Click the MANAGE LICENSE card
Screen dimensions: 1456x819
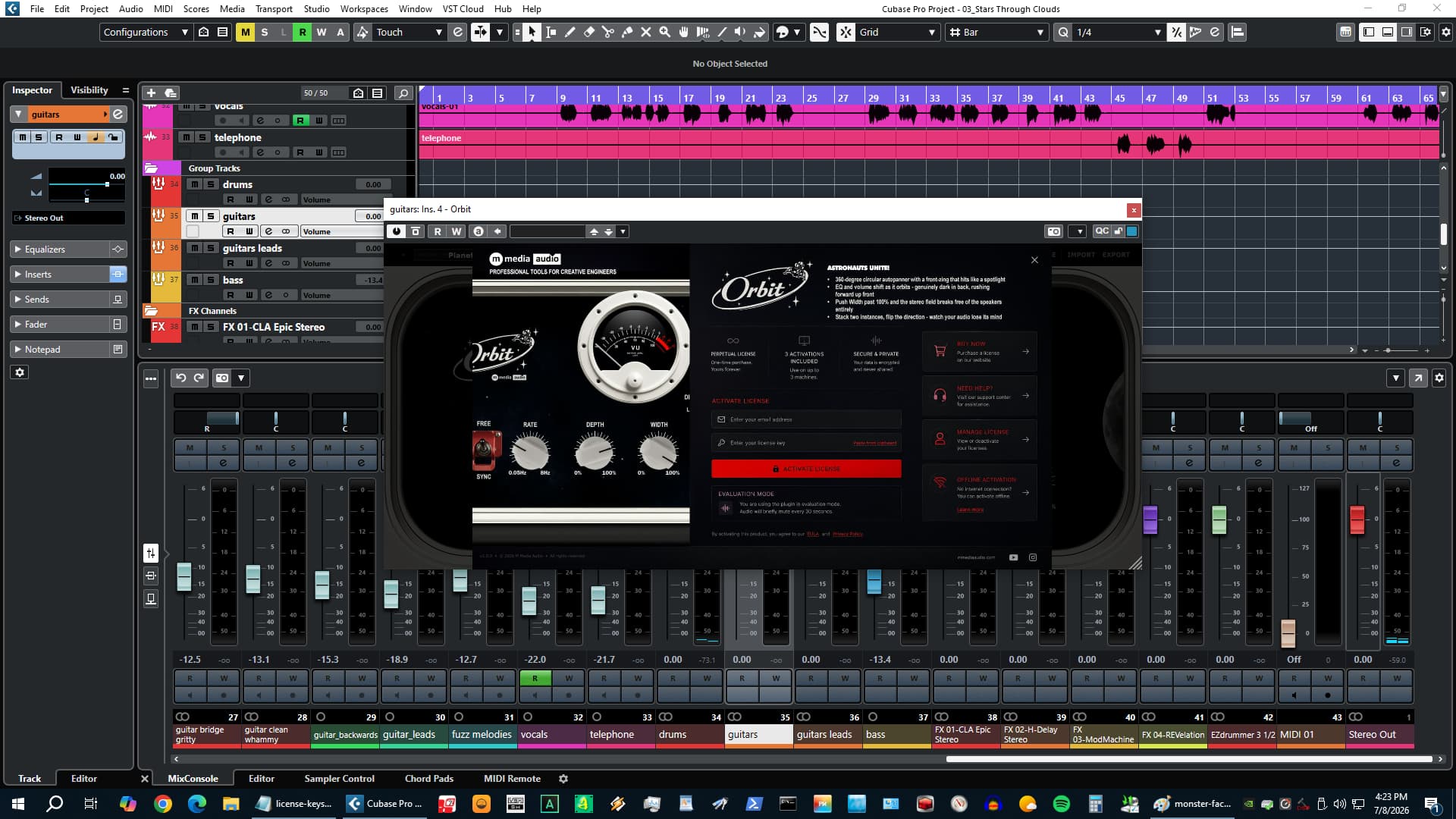[x=979, y=439]
